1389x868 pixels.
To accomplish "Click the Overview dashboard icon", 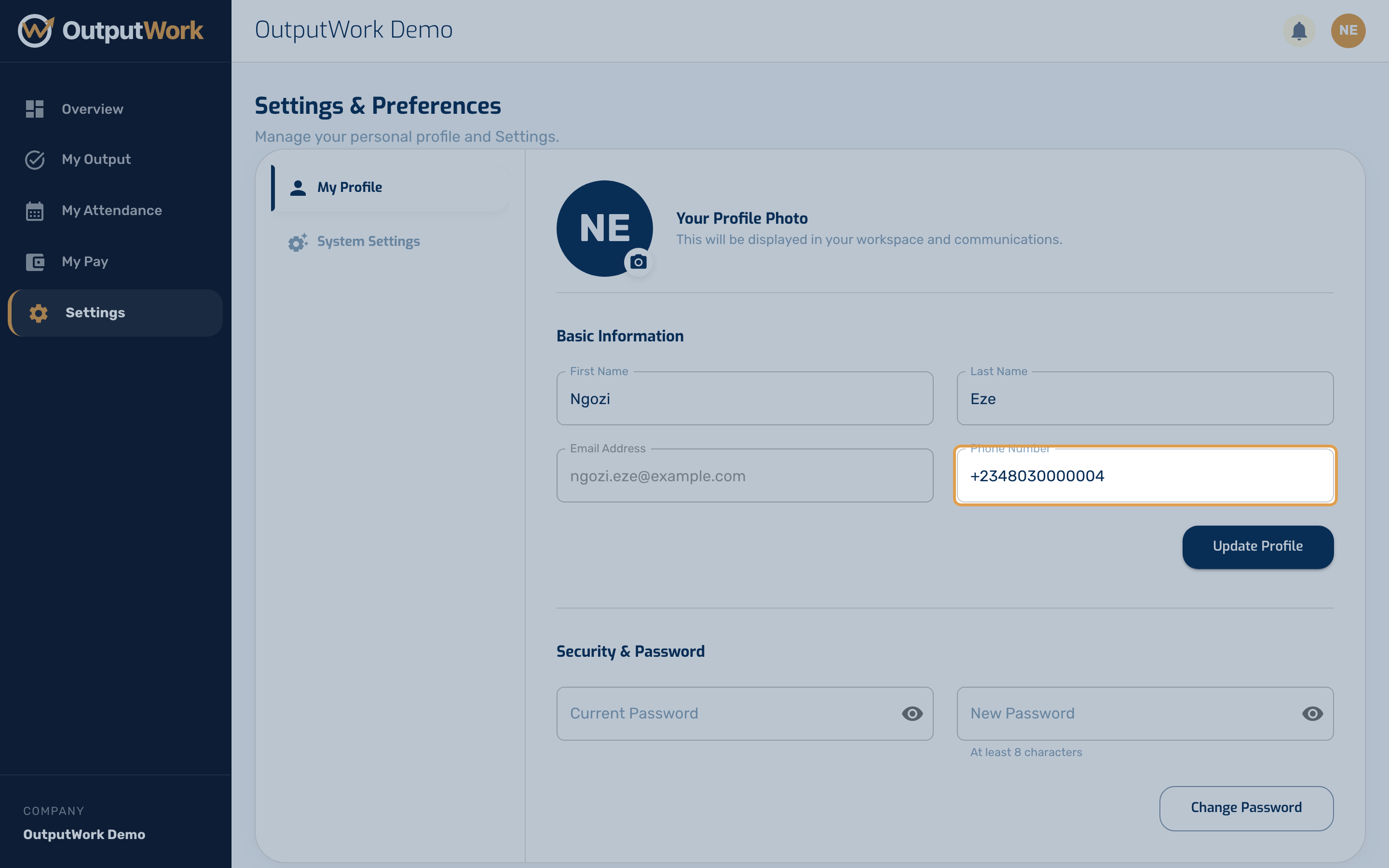I will point(34,109).
